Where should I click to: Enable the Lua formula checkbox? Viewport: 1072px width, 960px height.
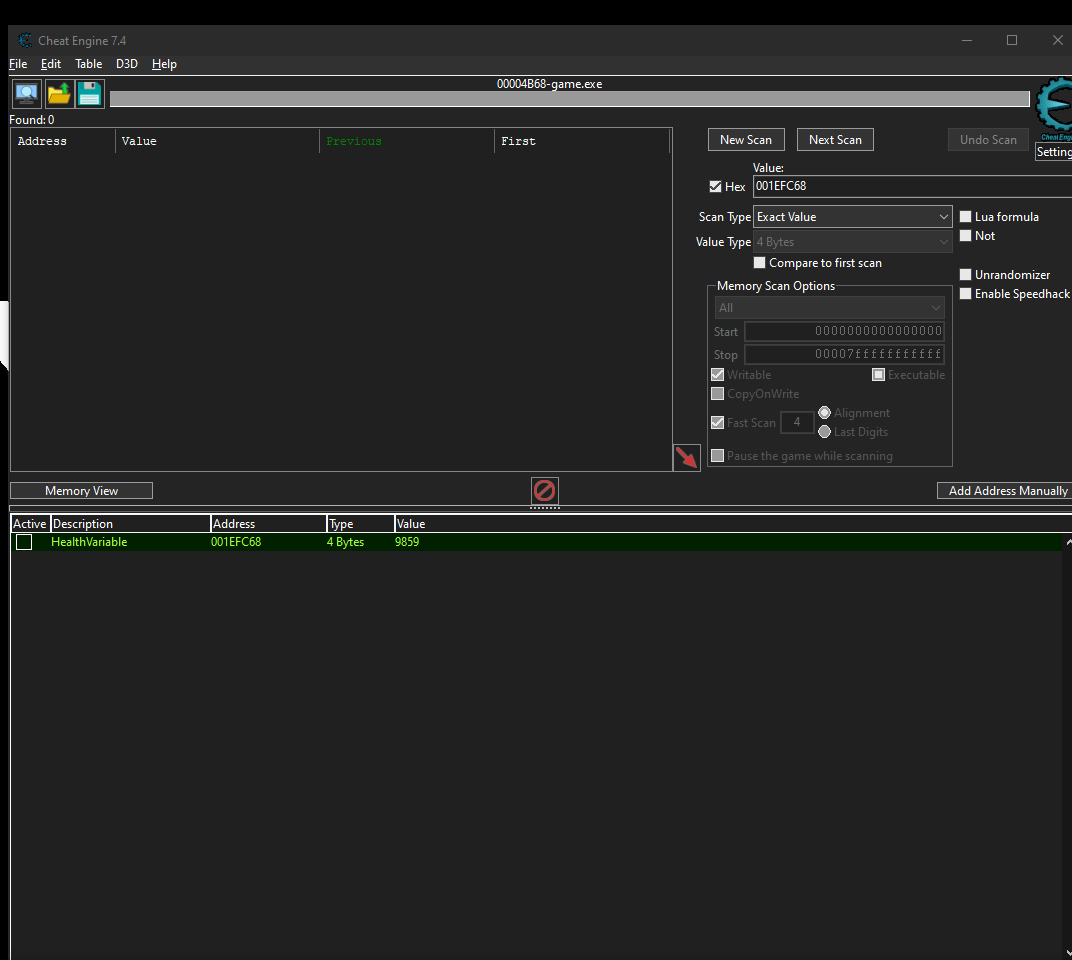[x=965, y=217]
